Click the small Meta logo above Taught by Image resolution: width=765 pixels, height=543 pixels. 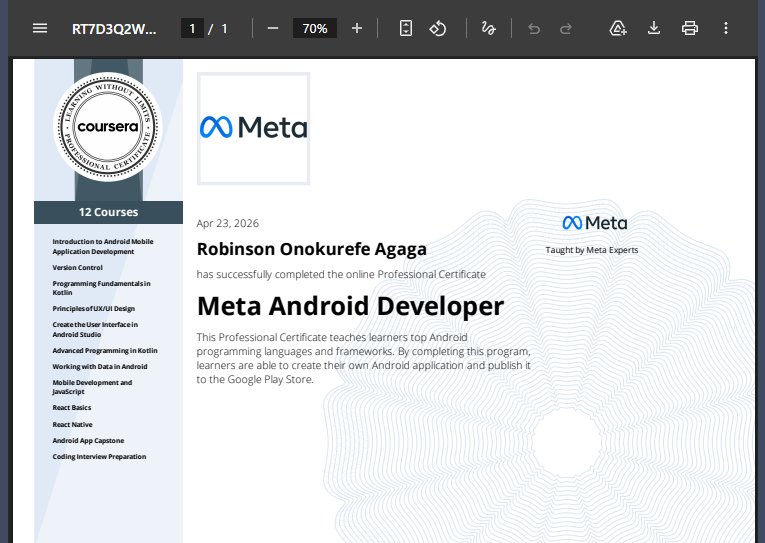pyautogui.click(x=595, y=223)
